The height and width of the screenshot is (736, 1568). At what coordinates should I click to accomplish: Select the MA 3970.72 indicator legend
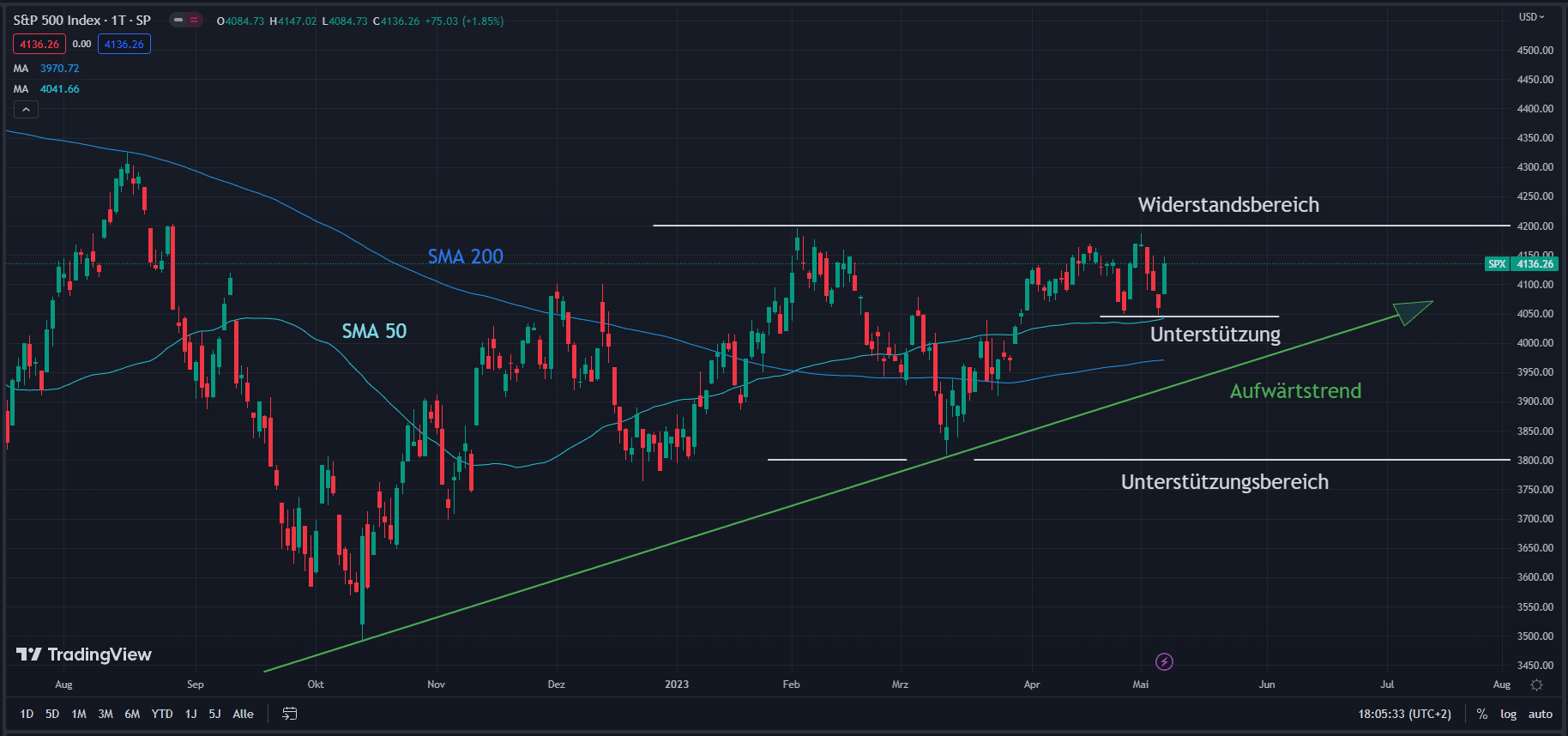pos(46,68)
